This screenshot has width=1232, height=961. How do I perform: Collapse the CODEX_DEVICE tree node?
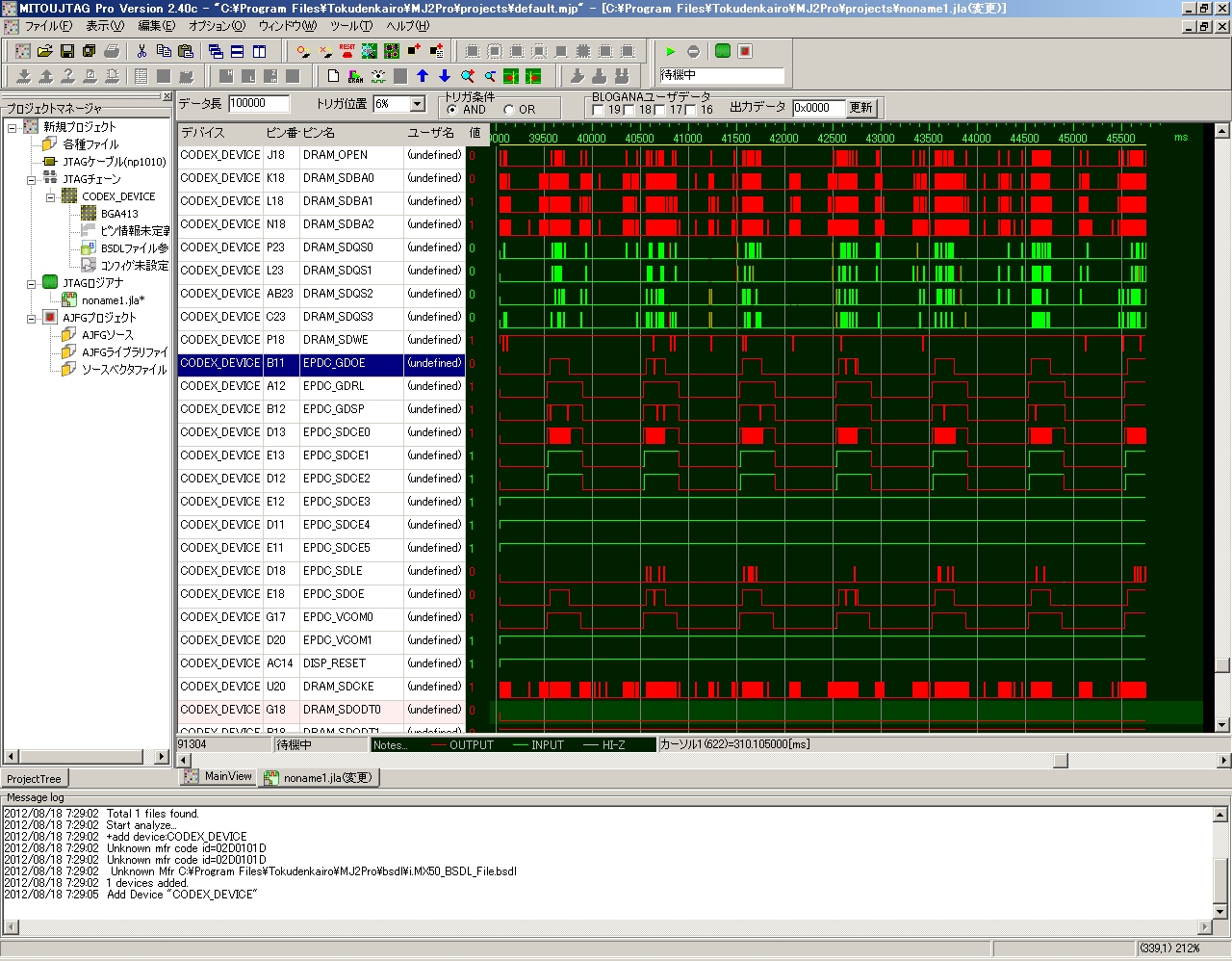[51, 196]
